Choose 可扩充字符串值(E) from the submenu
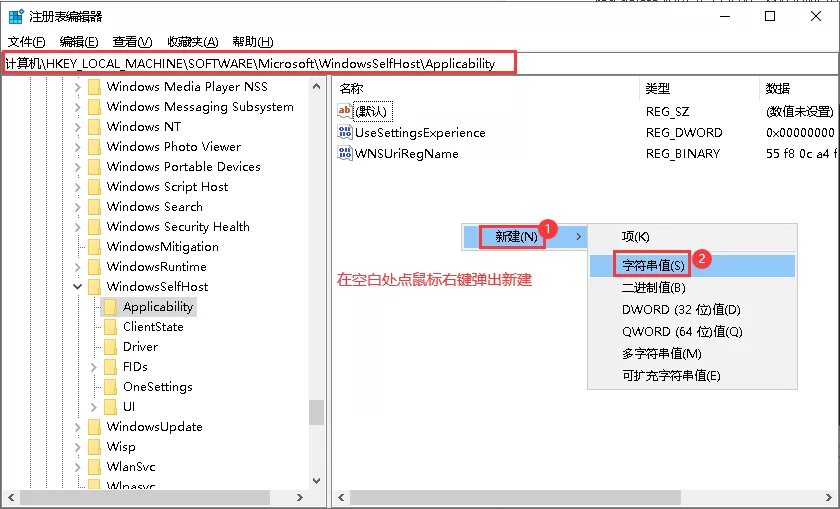The height and width of the screenshot is (509, 840). point(692,376)
